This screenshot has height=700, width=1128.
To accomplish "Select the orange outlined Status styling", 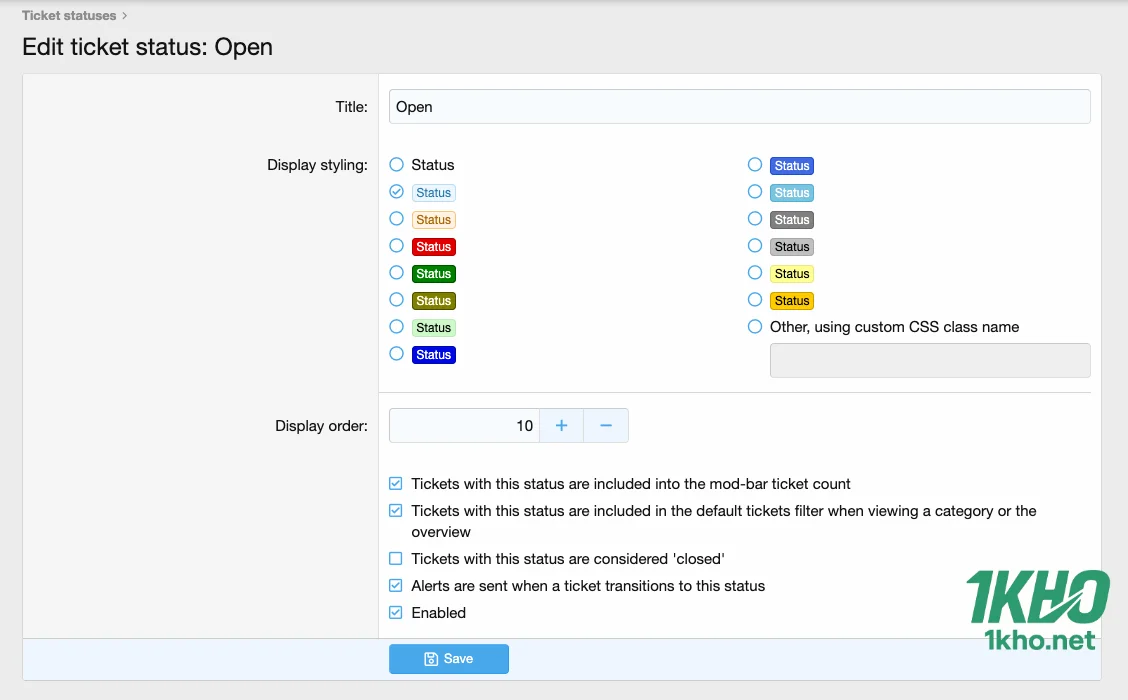I will pos(396,219).
